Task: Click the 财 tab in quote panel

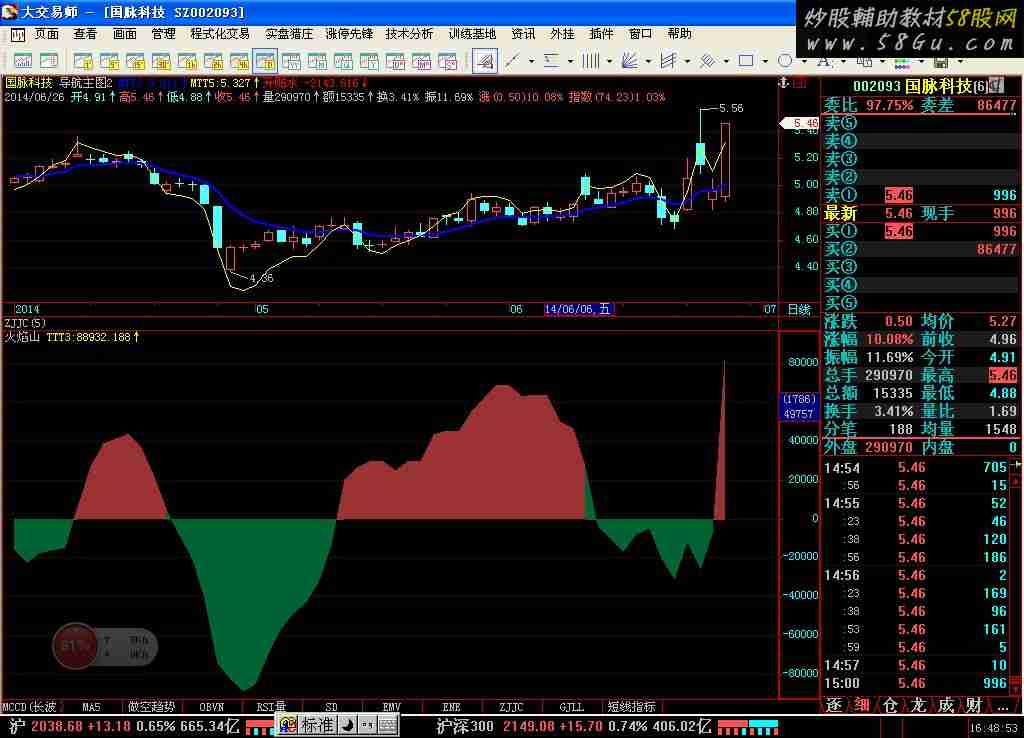Action: 974,705
